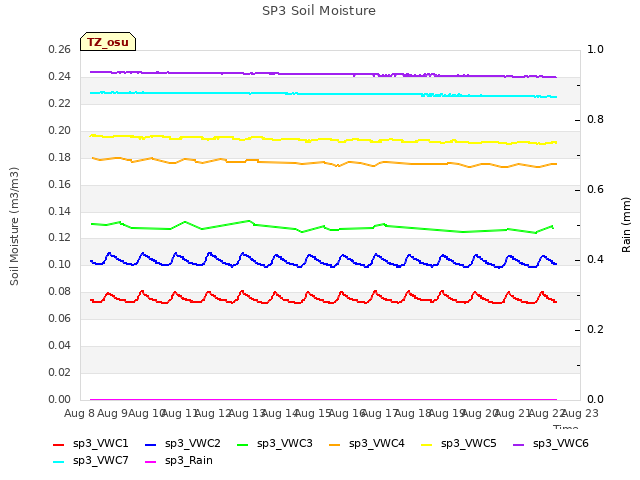Click the Aug 23 date tick label

coord(580,413)
